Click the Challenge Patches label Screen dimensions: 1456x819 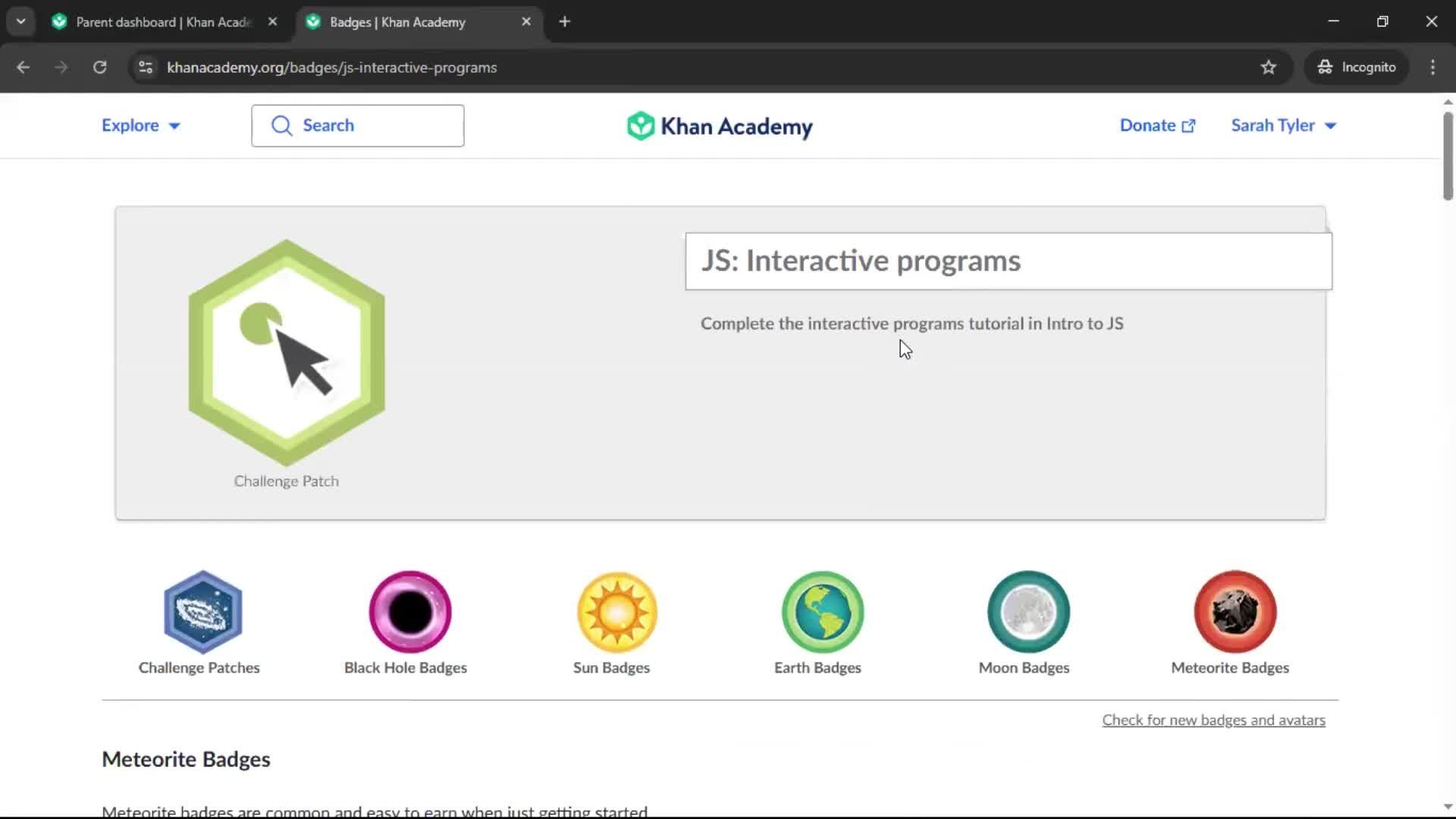pos(199,668)
